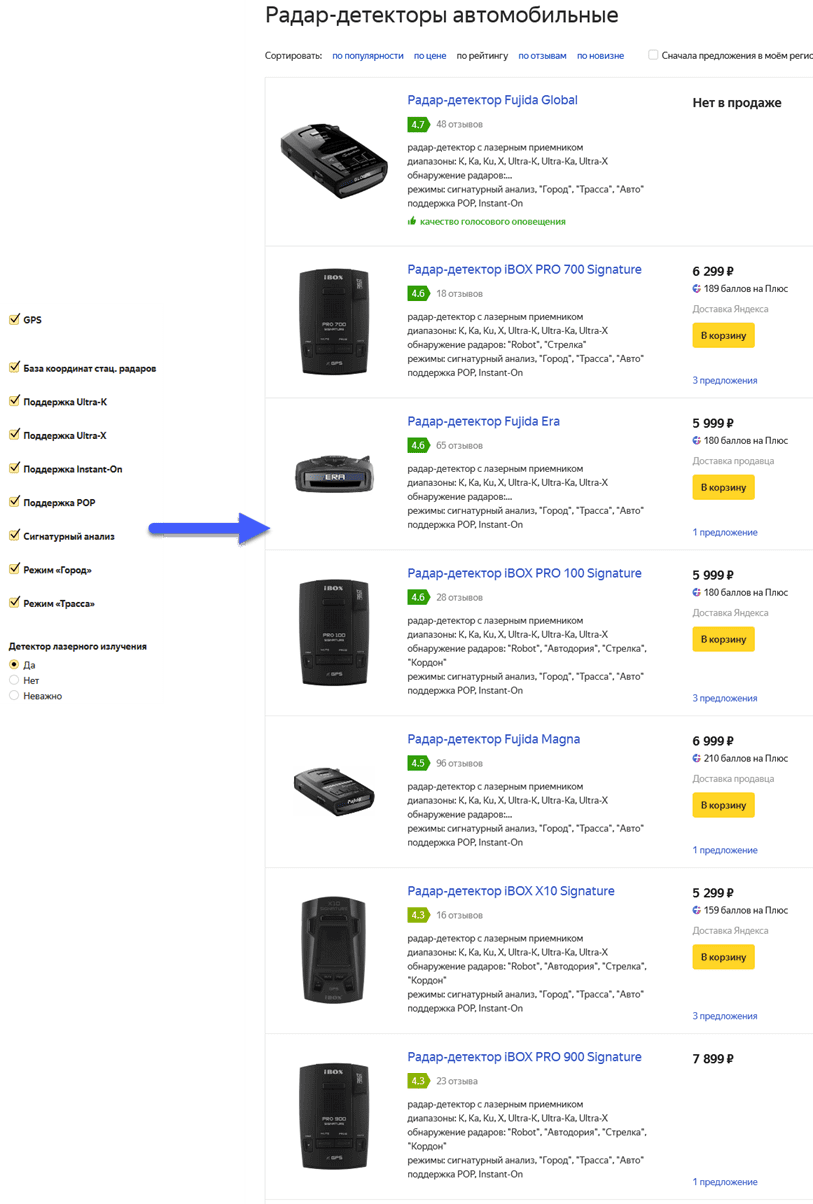Sort by по популярности
813x1204 pixels.
click(x=367, y=56)
